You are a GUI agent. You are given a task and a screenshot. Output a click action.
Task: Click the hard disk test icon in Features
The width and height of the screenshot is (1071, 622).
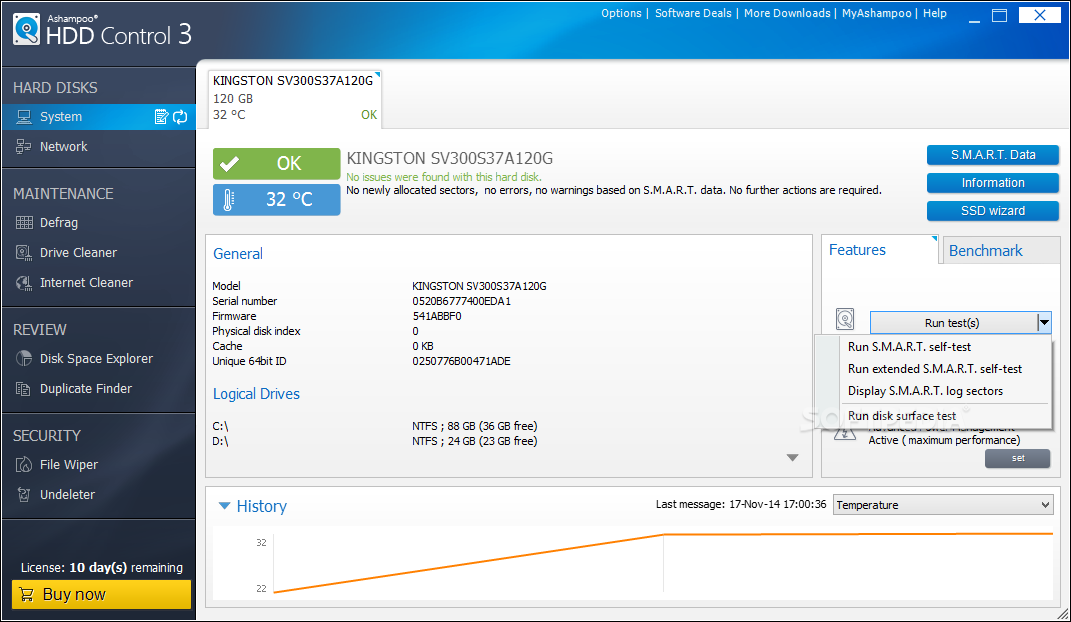(845, 319)
